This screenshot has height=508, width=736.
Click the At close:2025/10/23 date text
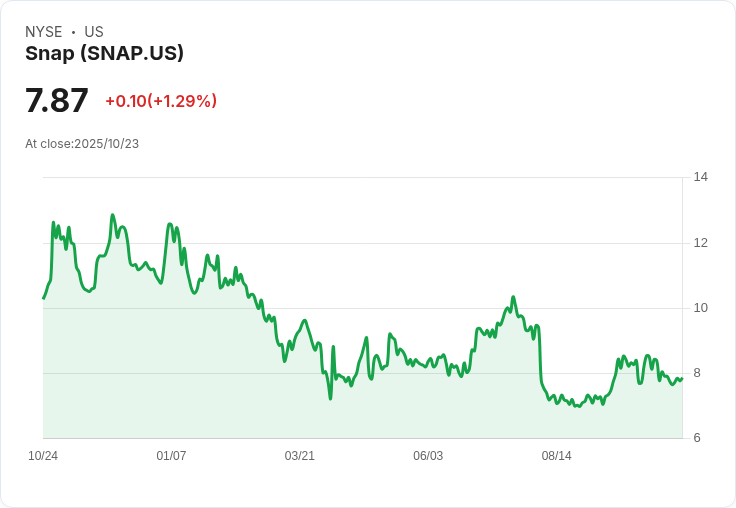(x=82, y=144)
